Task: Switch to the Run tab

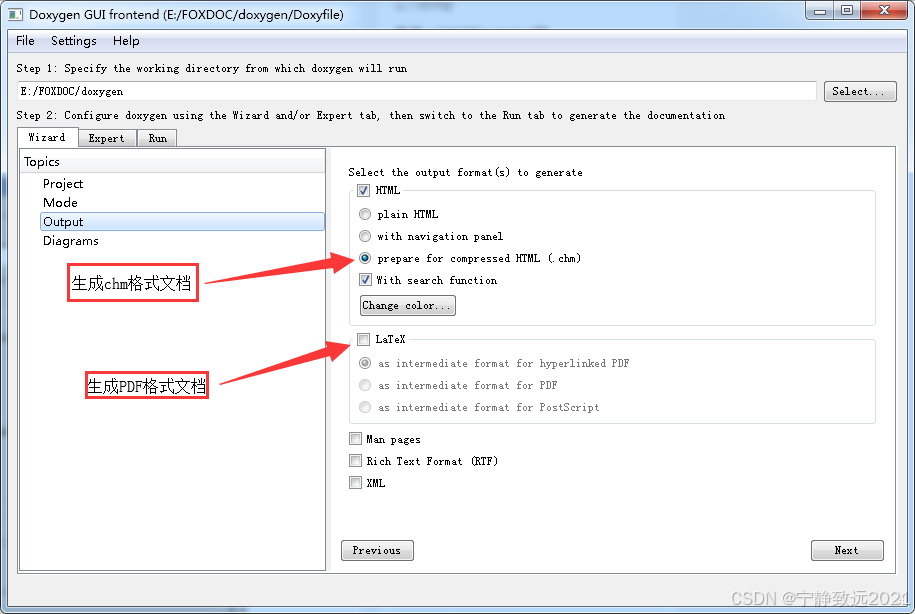Action: (158, 138)
